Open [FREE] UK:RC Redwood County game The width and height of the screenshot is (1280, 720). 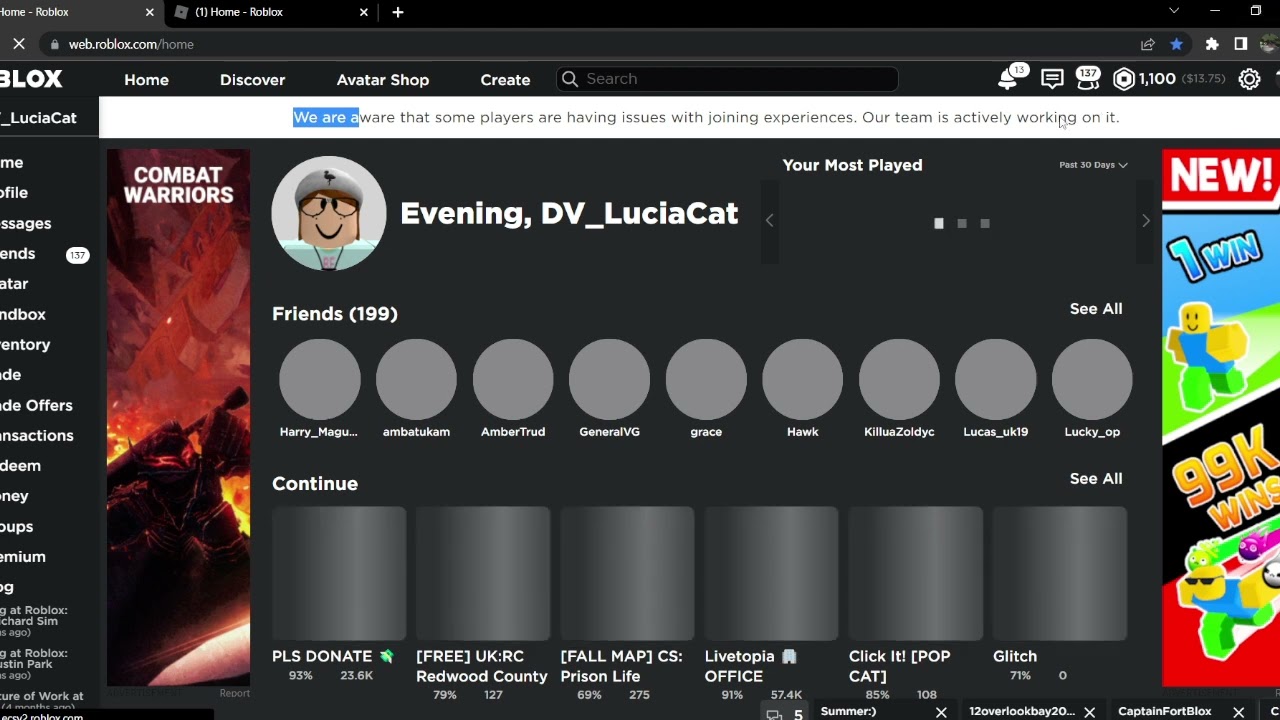point(482,666)
